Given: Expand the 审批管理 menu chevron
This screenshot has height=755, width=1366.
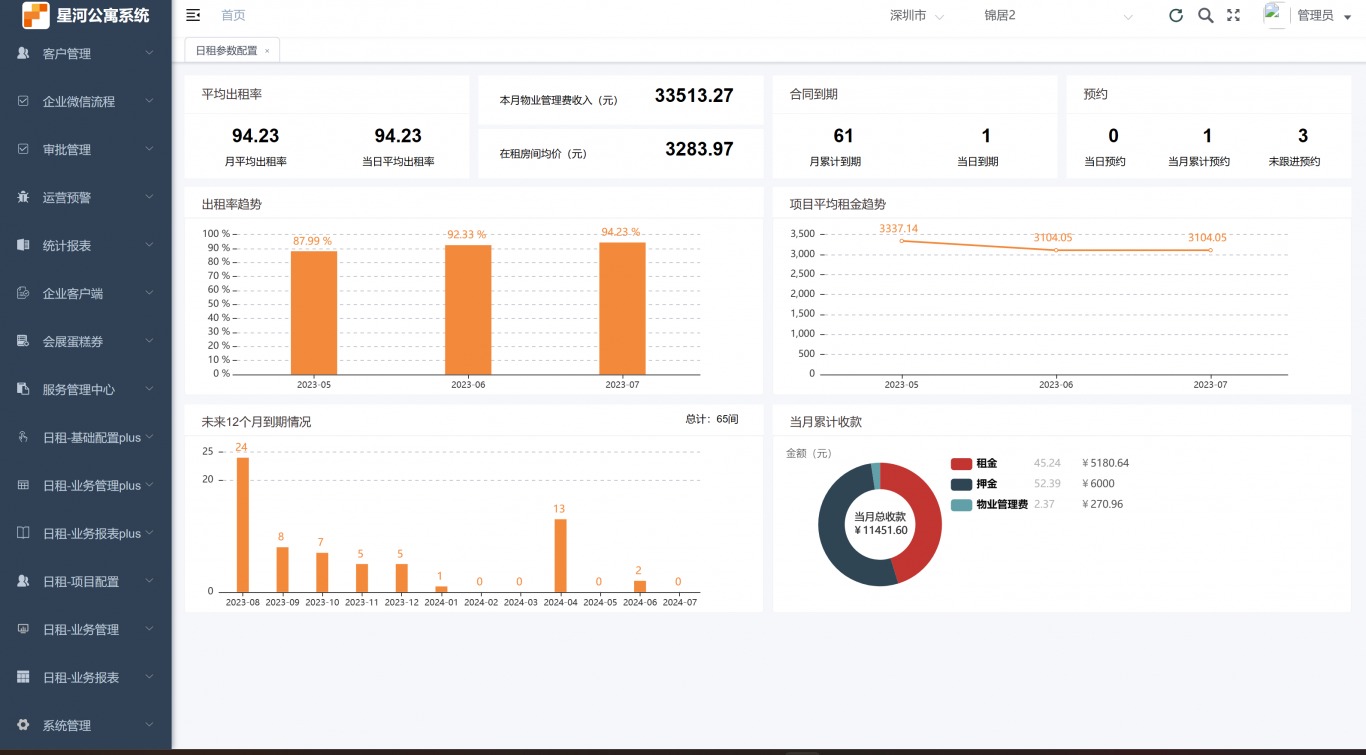Looking at the screenshot, I should click(x=149, y=148).
